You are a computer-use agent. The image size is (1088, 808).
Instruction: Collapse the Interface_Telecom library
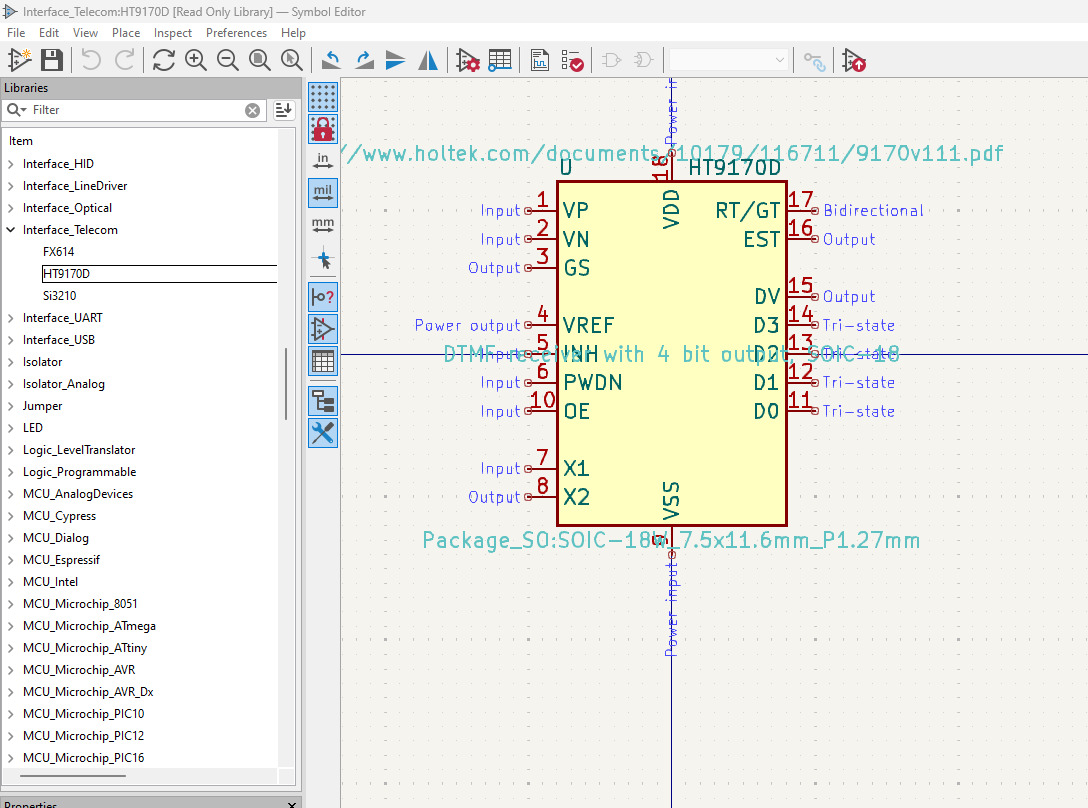click(10, 230)
